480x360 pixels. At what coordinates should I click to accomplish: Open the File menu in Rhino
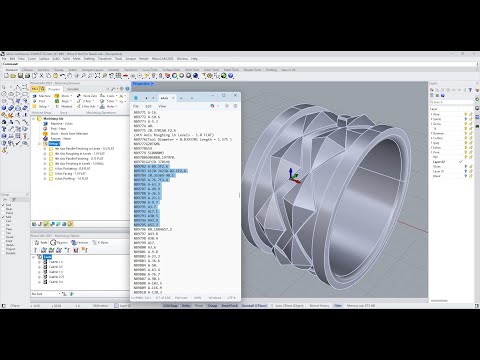coord(4,59)
